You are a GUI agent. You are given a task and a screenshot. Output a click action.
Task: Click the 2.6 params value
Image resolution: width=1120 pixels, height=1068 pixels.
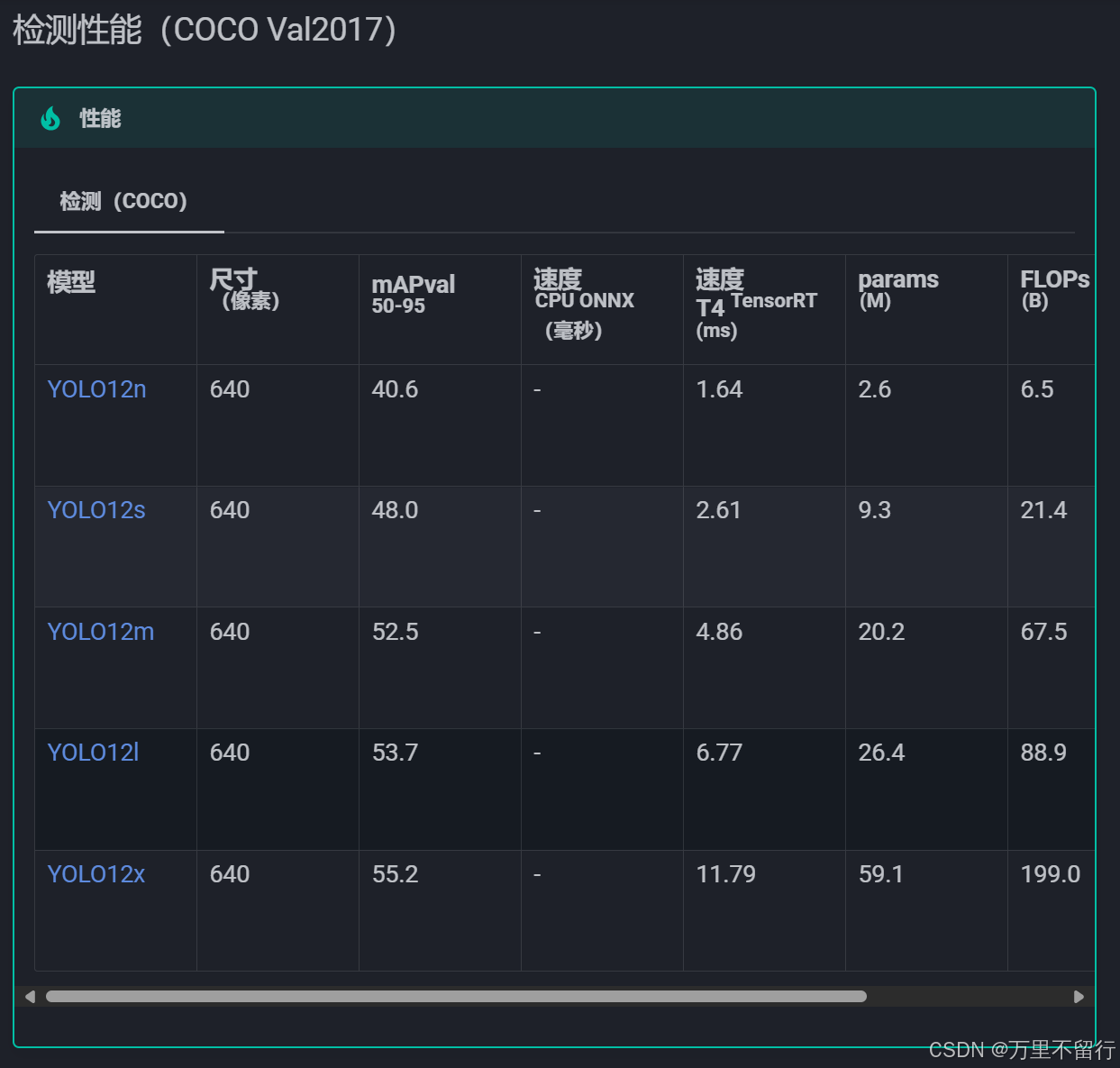coord(875,389)
